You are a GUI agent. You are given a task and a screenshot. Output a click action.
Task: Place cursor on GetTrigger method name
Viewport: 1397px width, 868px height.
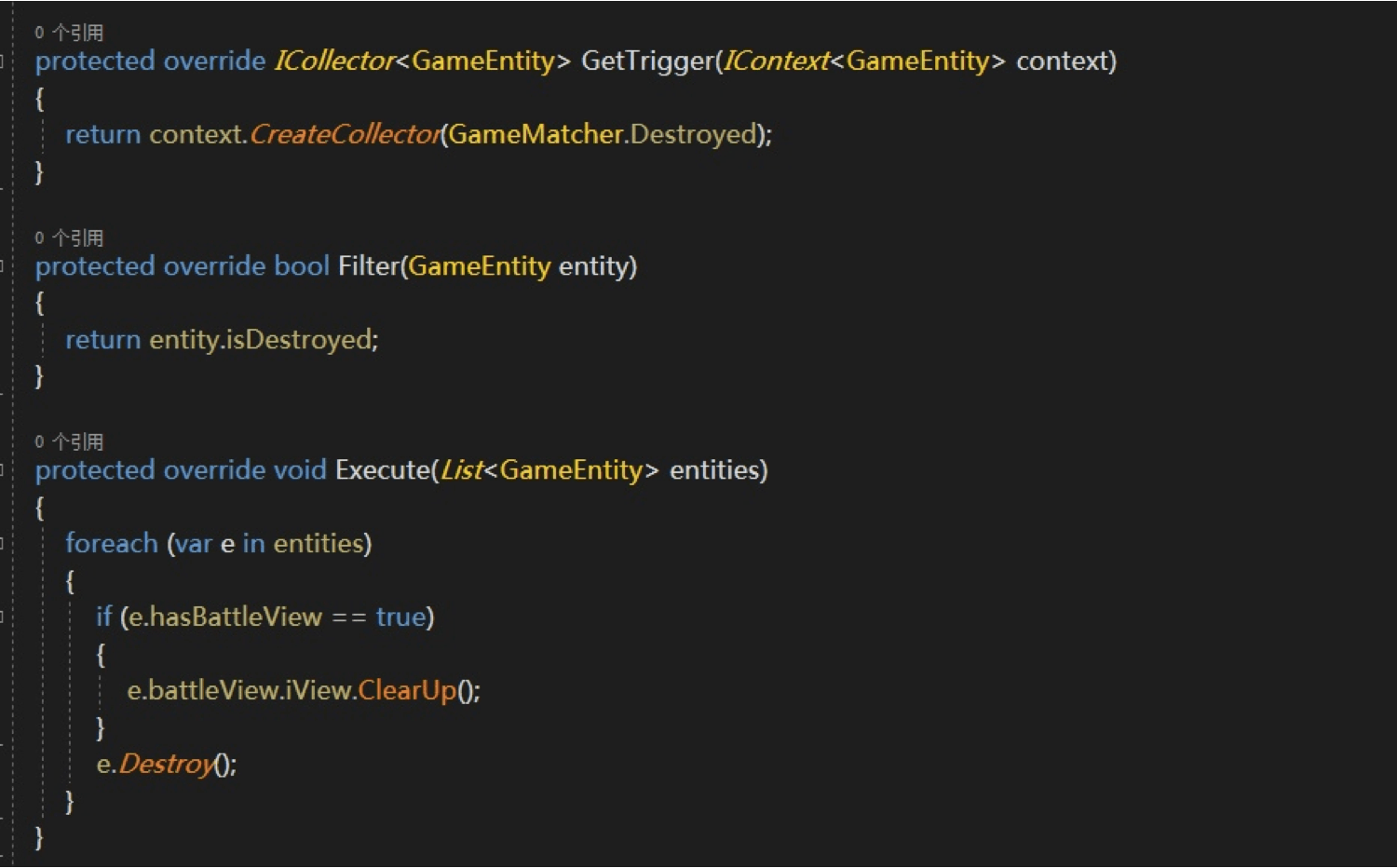(x=647, y=61)
